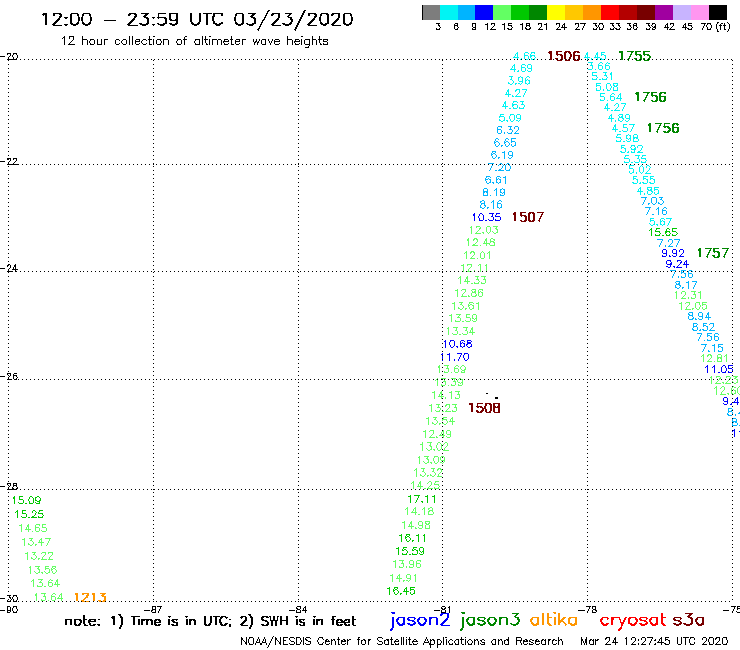This screenshot has width=740, height=650.
Task: Click the 1506 time stamp label
Action: coord(563,56)
